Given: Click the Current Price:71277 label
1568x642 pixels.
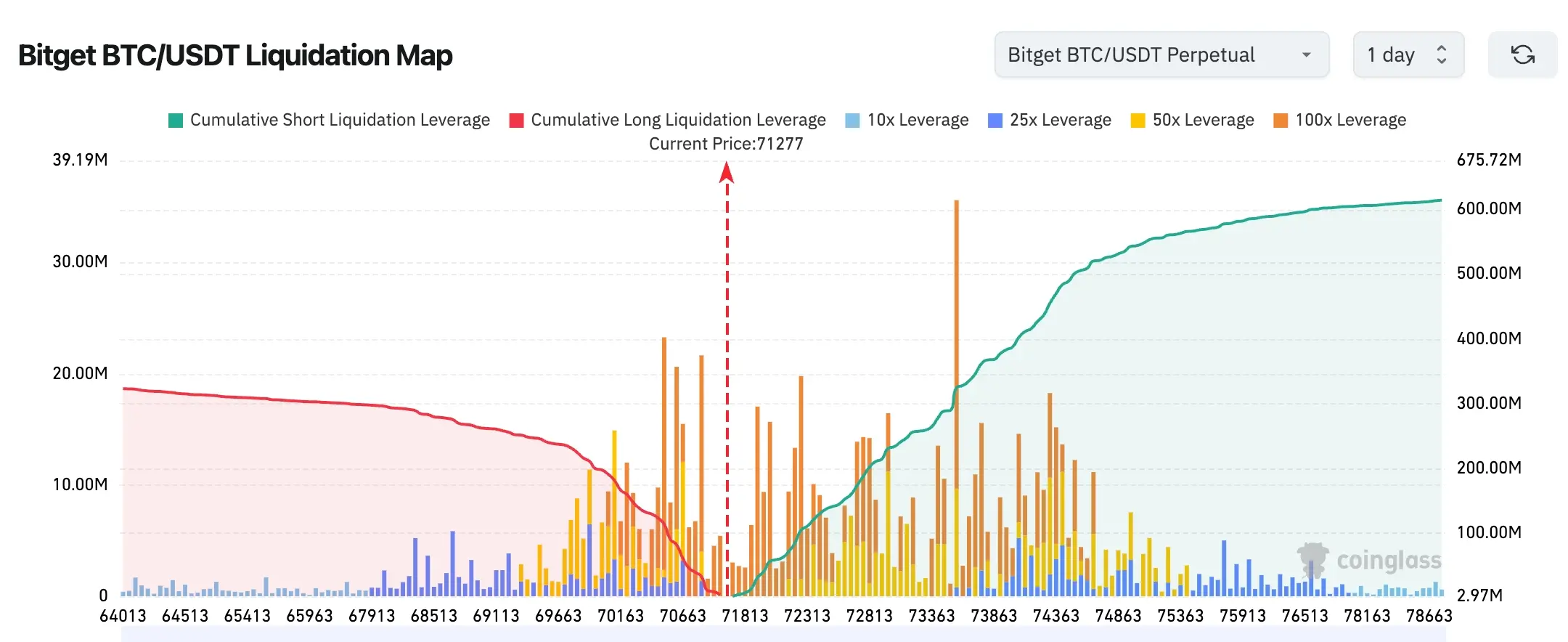Looking at the screenshot, I should 726,144.
